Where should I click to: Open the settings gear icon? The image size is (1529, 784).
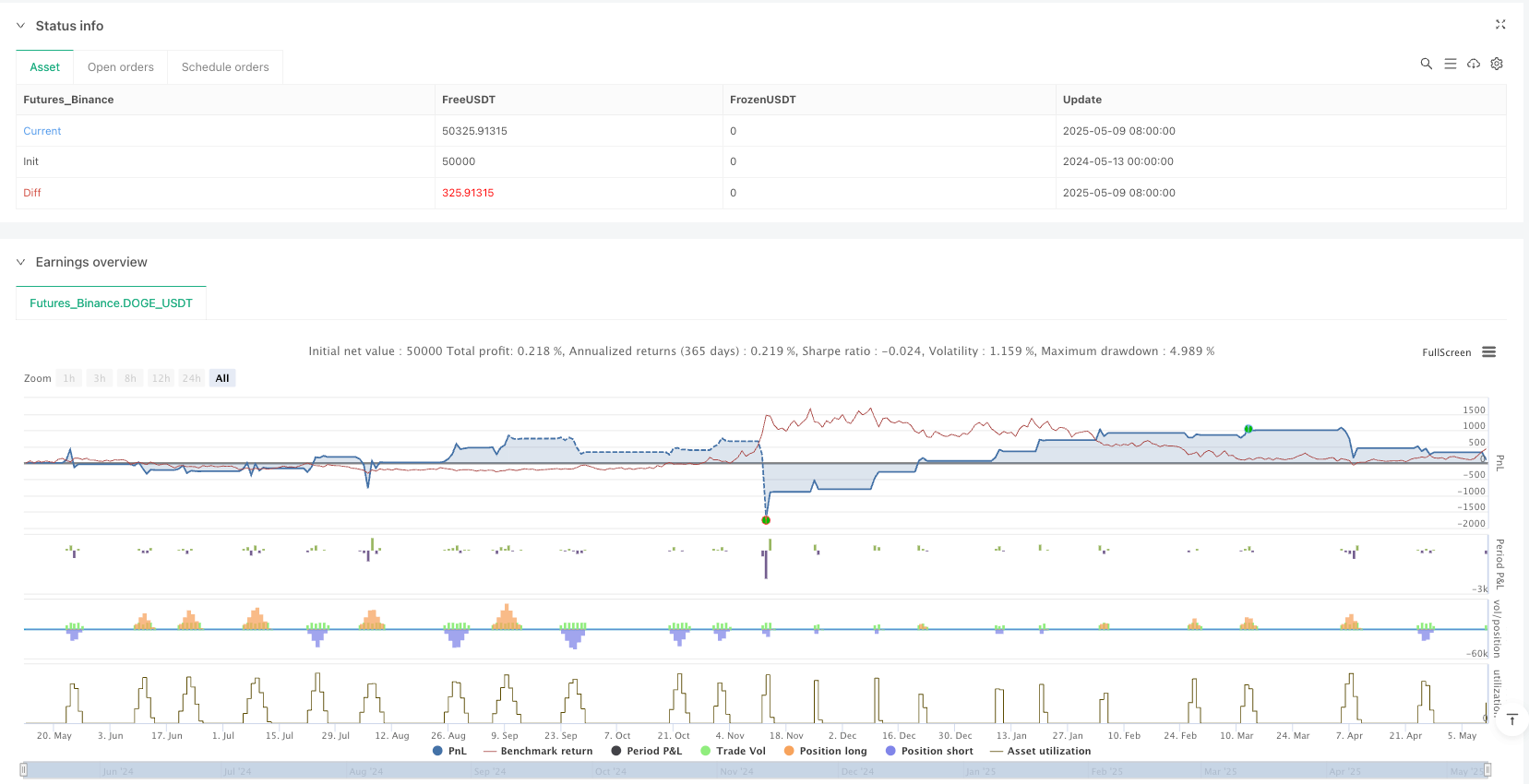coord(1497,64)
